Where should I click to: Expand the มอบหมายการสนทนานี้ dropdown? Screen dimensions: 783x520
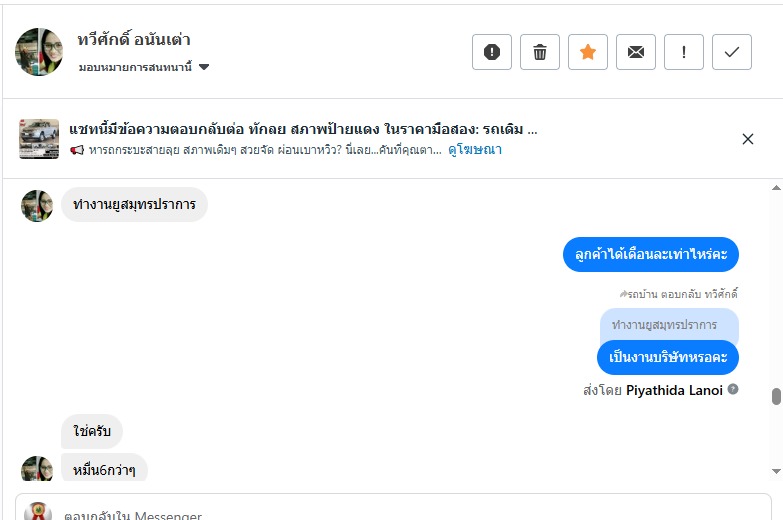click(204, 68)
